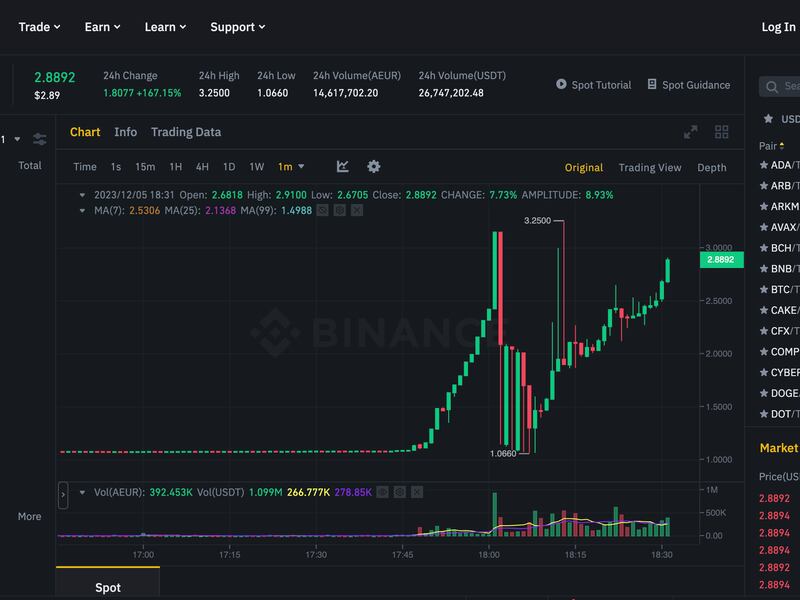Open order book display settings icon

tap(39, 139)
